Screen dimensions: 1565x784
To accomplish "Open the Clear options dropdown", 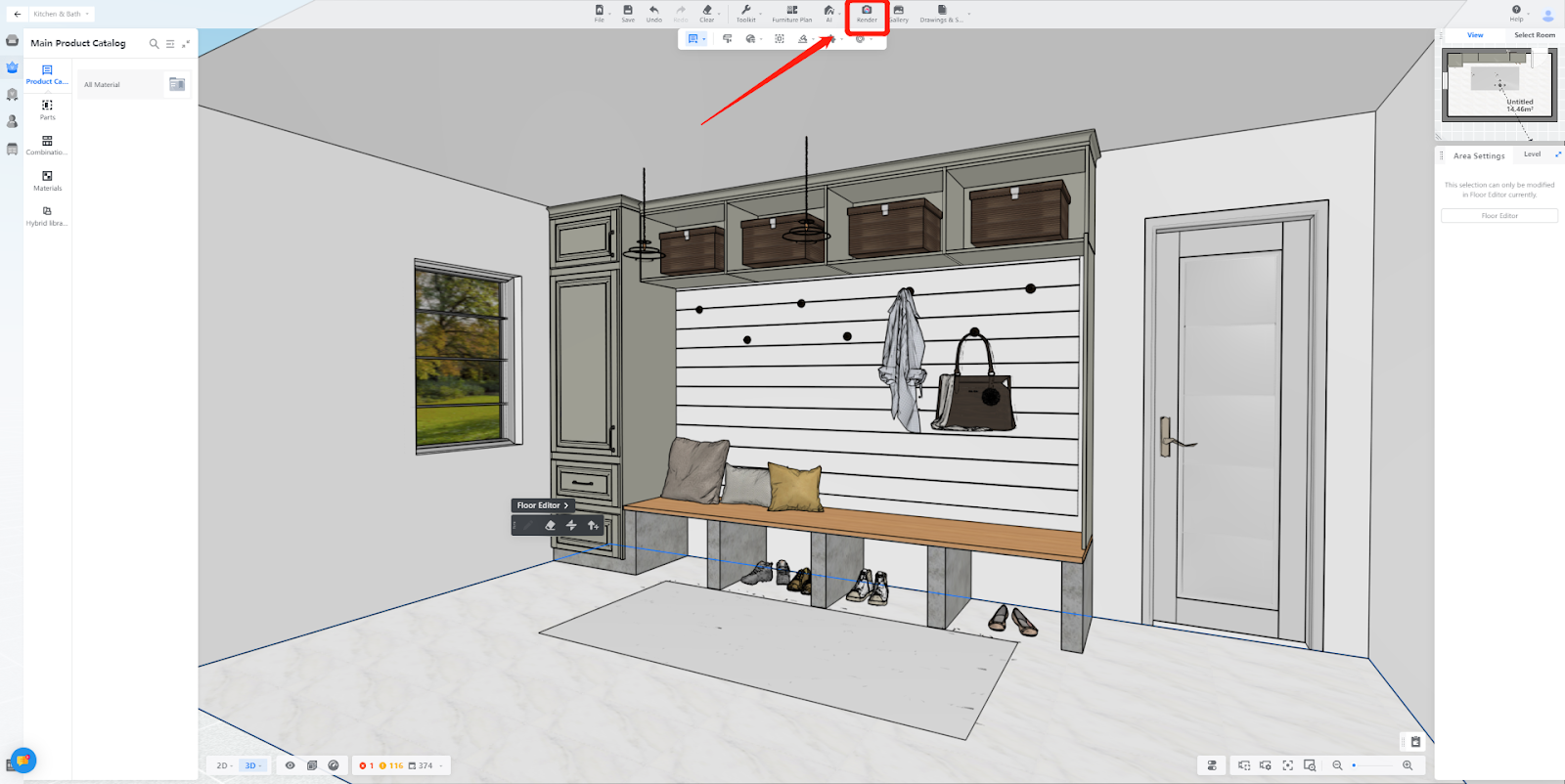I will (719, 14).
